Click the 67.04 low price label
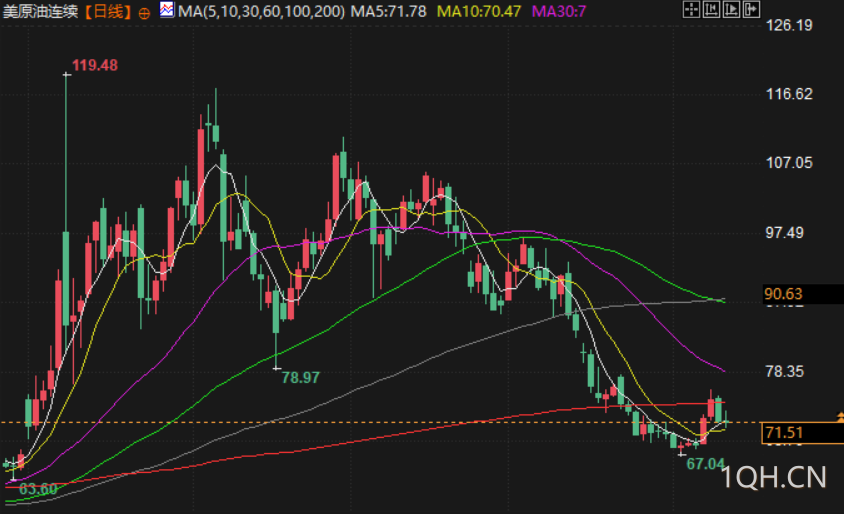This screenshot has height=514, width=844. click(705, 463)
